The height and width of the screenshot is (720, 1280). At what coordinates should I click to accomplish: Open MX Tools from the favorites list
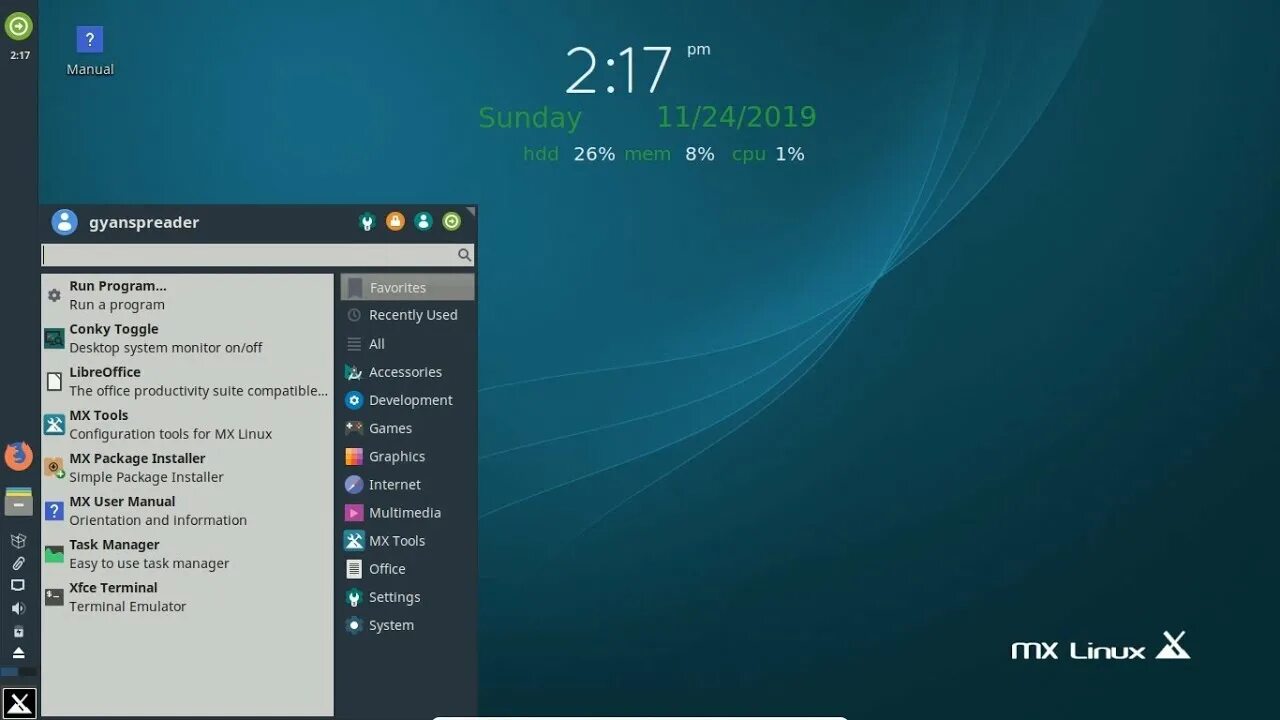tap(187, 425)
